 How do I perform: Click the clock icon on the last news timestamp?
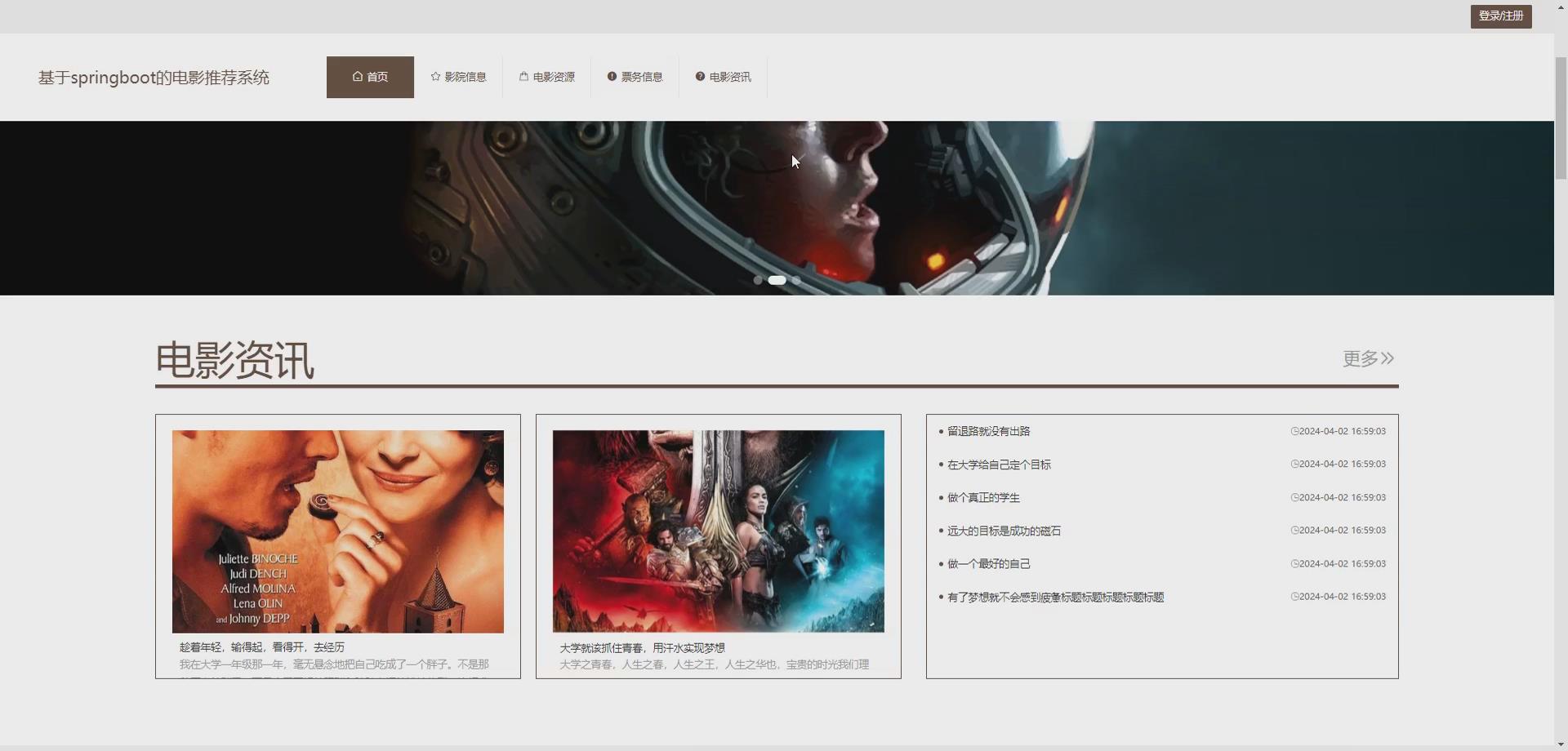tap(1295, 596)
